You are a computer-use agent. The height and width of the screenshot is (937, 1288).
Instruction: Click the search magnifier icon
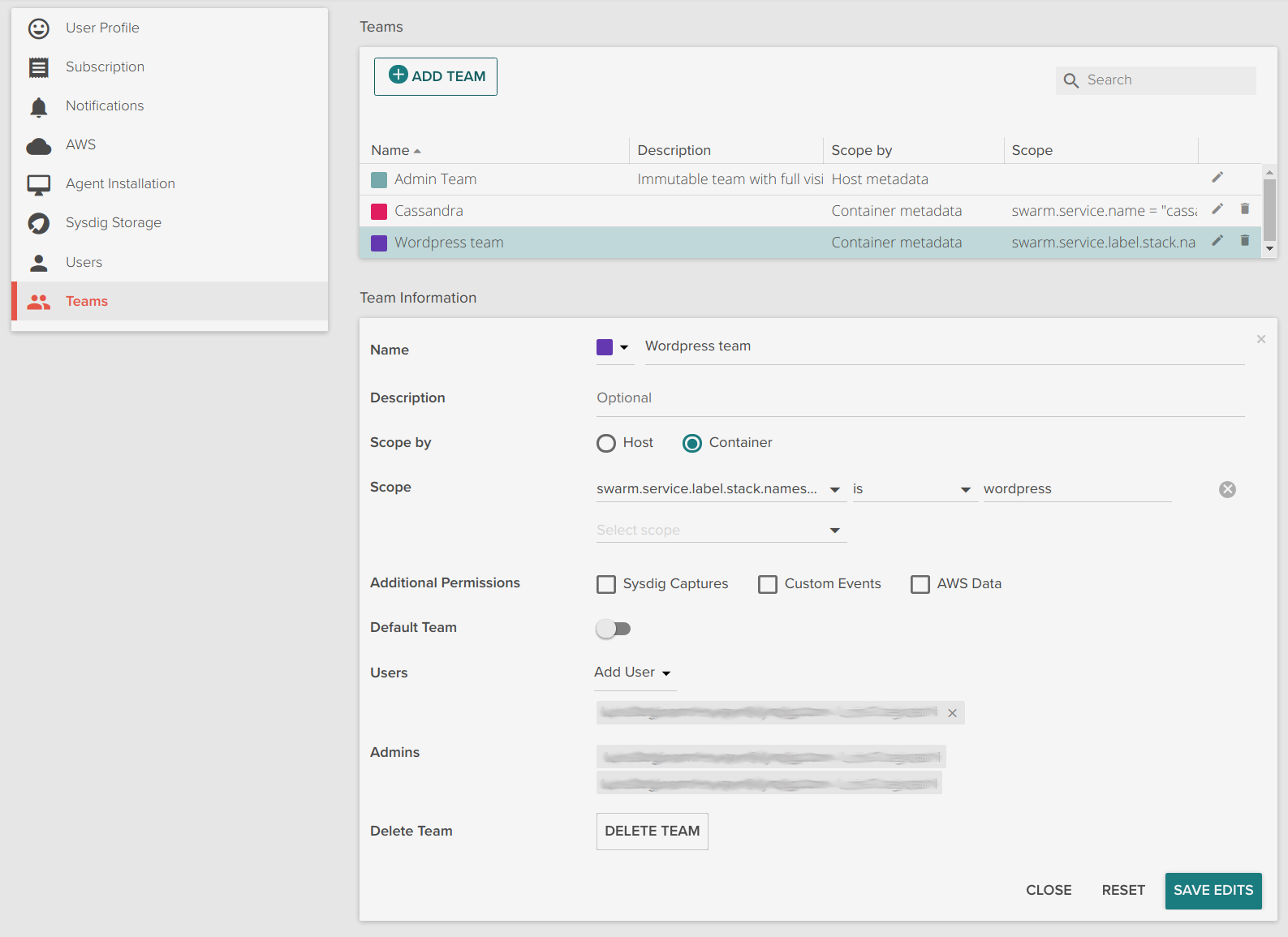tap(1071, 80)
